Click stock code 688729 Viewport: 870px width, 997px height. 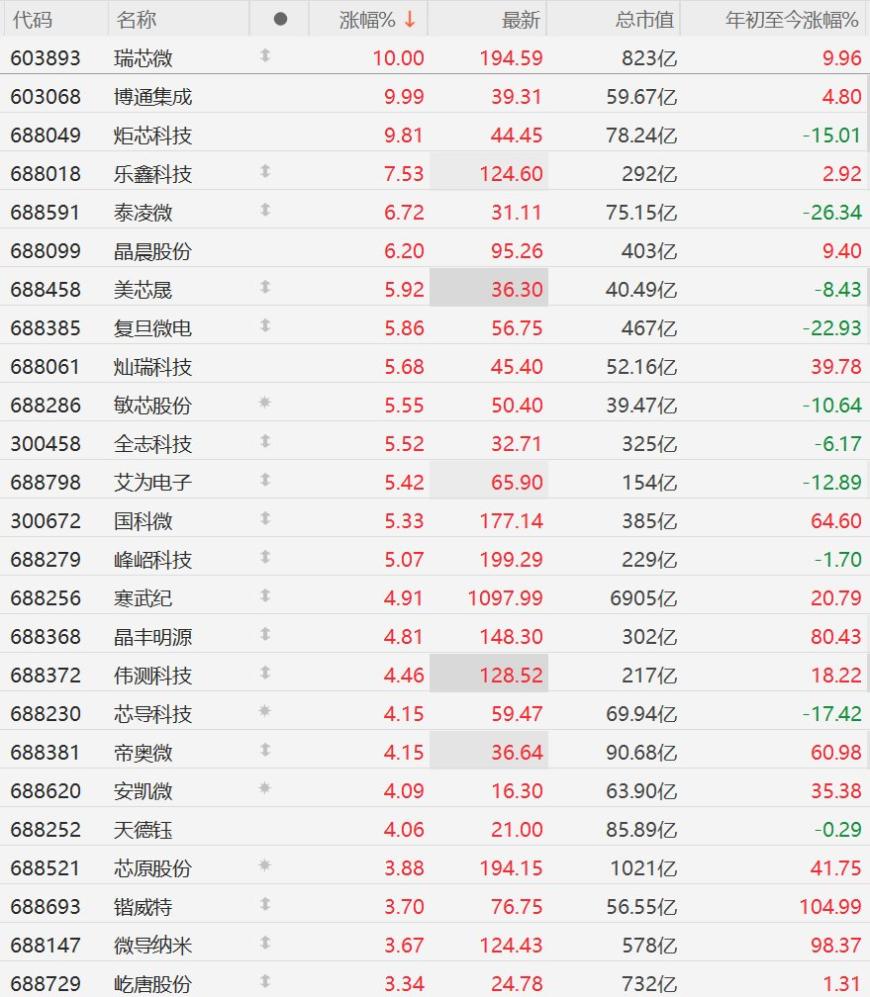pyautogui.click(x=45, y=984)
